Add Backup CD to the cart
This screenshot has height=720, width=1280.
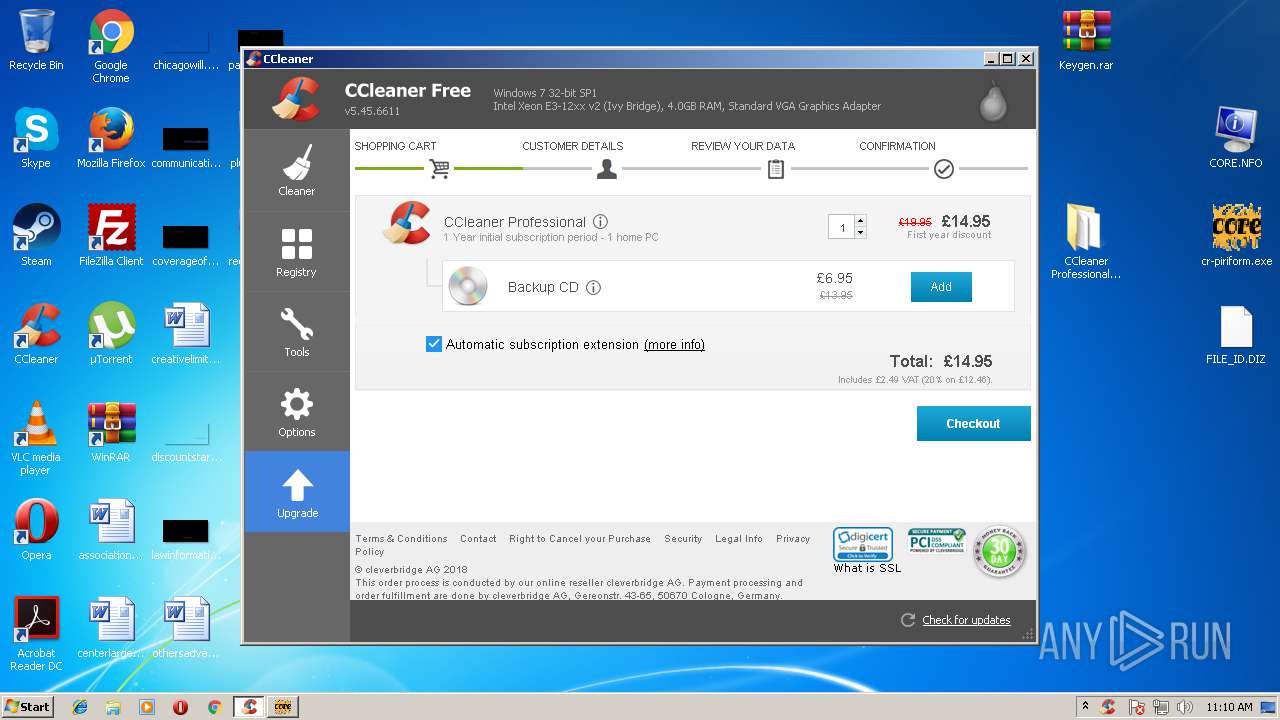point(941,287)
